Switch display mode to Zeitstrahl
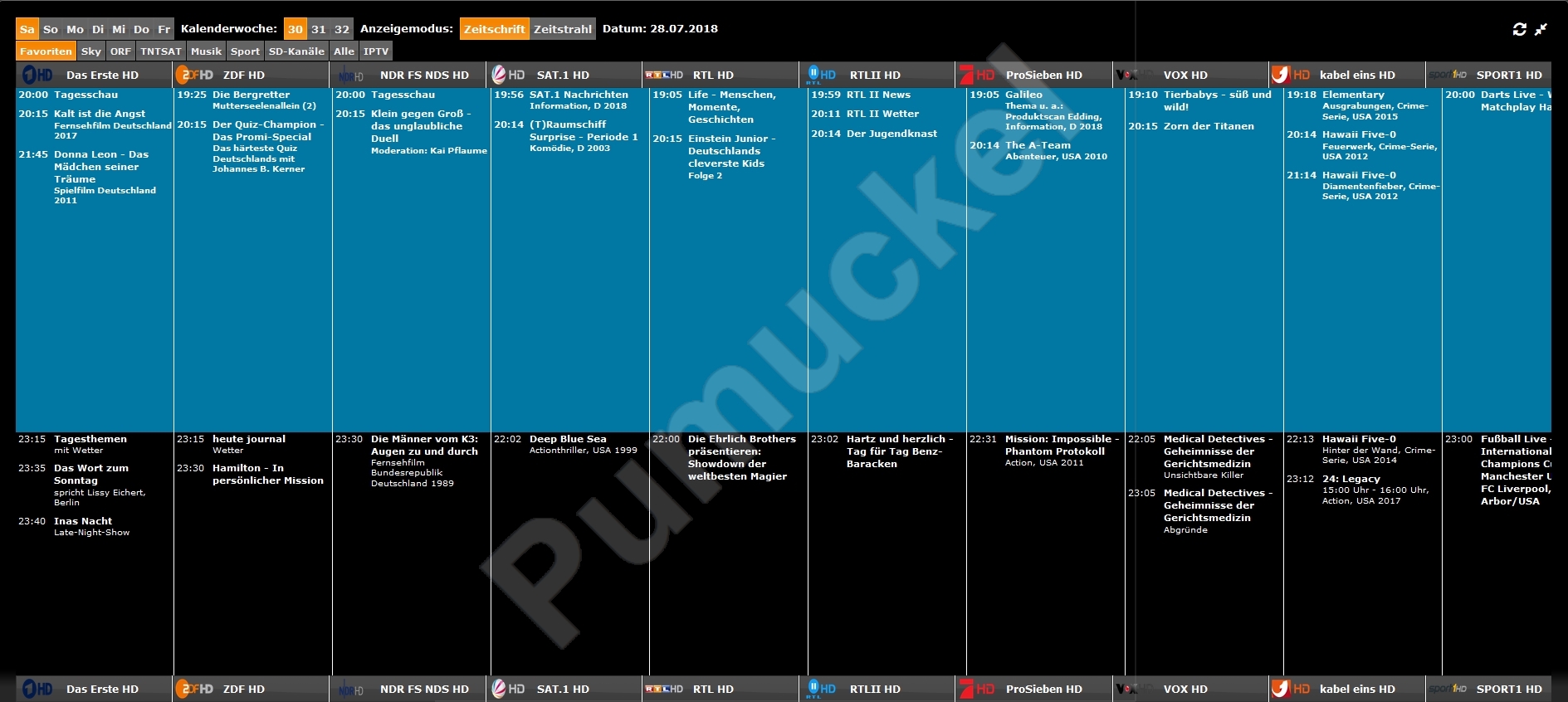Viewport: 1568px width, 702px height. point(562,29)
